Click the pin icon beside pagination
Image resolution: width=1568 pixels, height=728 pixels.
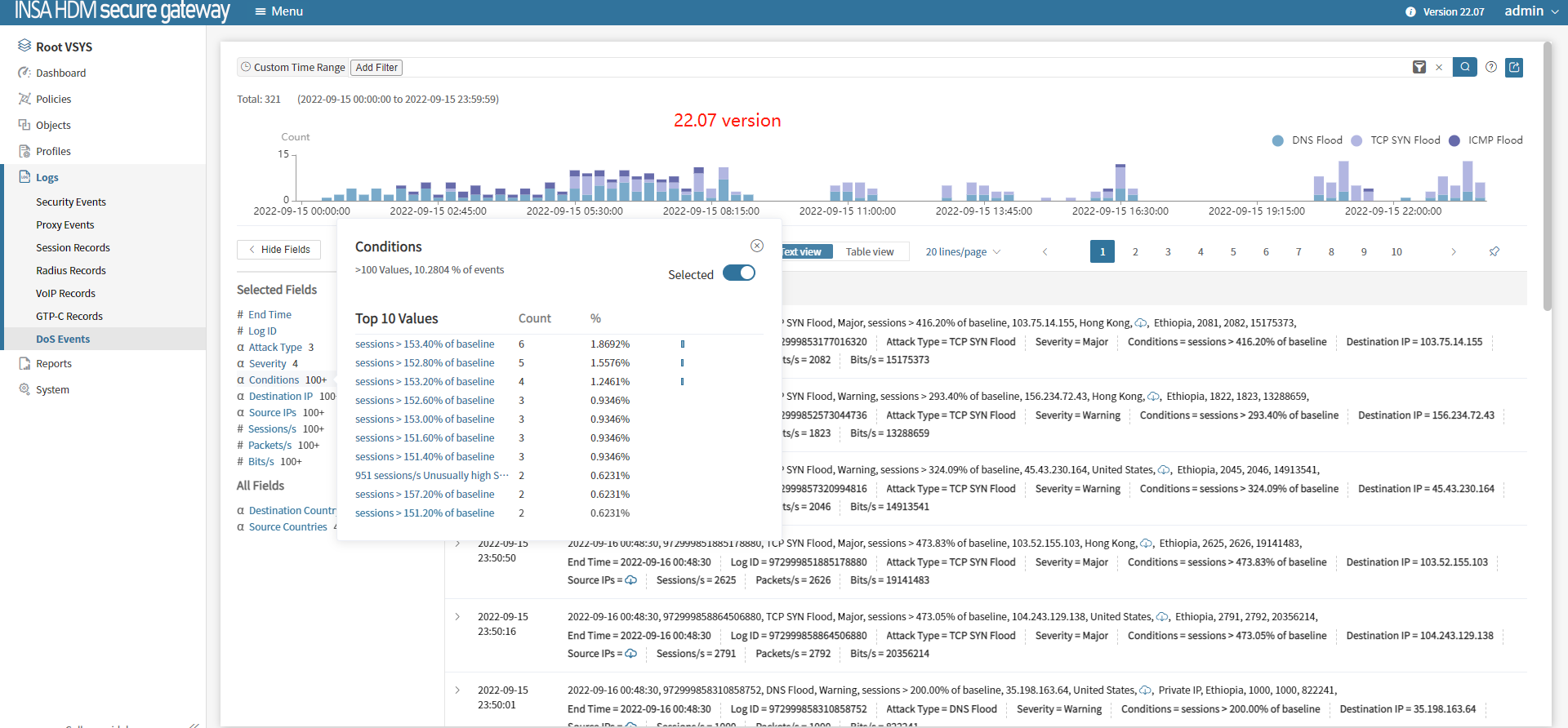click(1494, 251)
